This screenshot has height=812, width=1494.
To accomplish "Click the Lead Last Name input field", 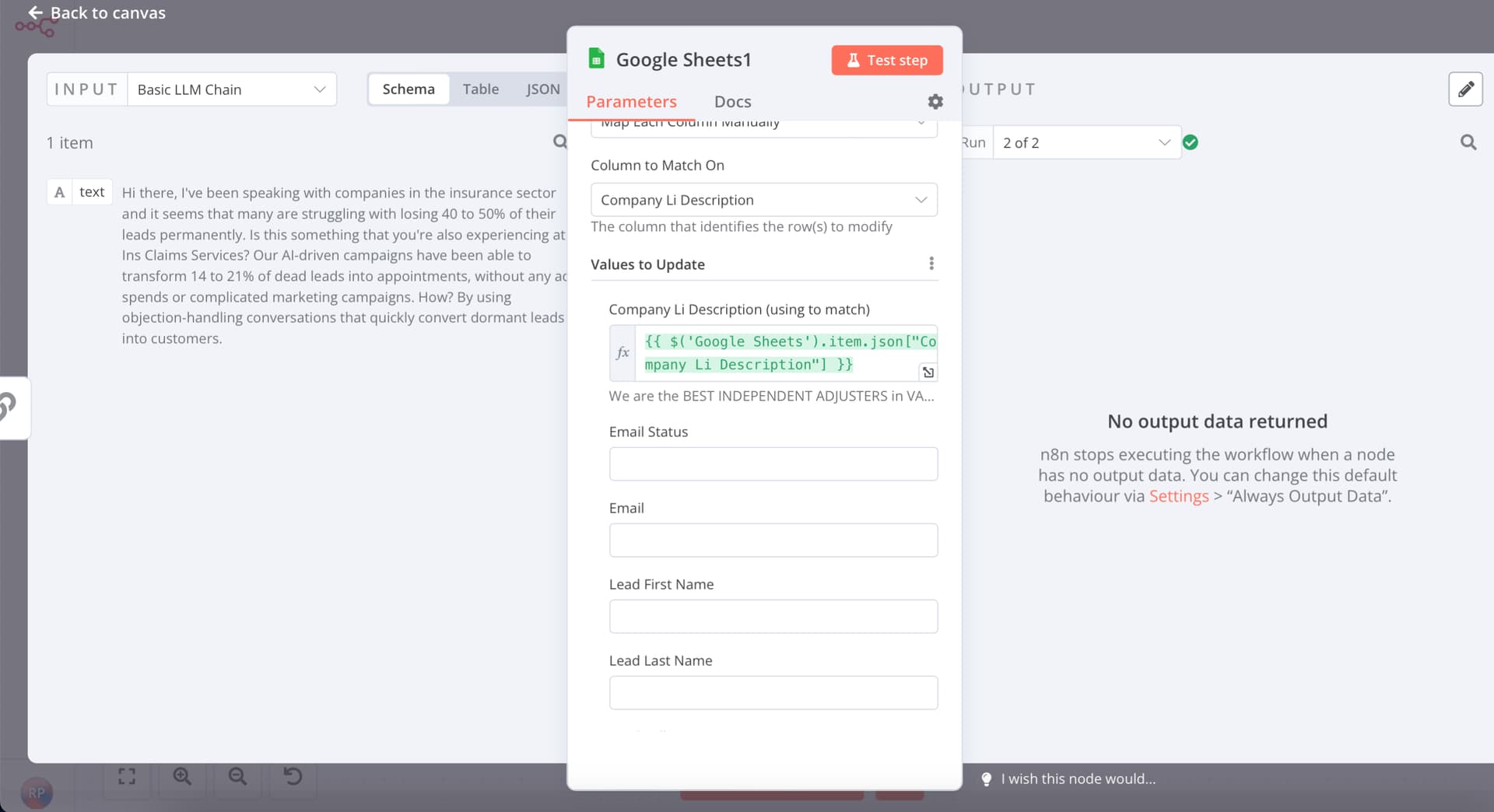I will 773,692.
